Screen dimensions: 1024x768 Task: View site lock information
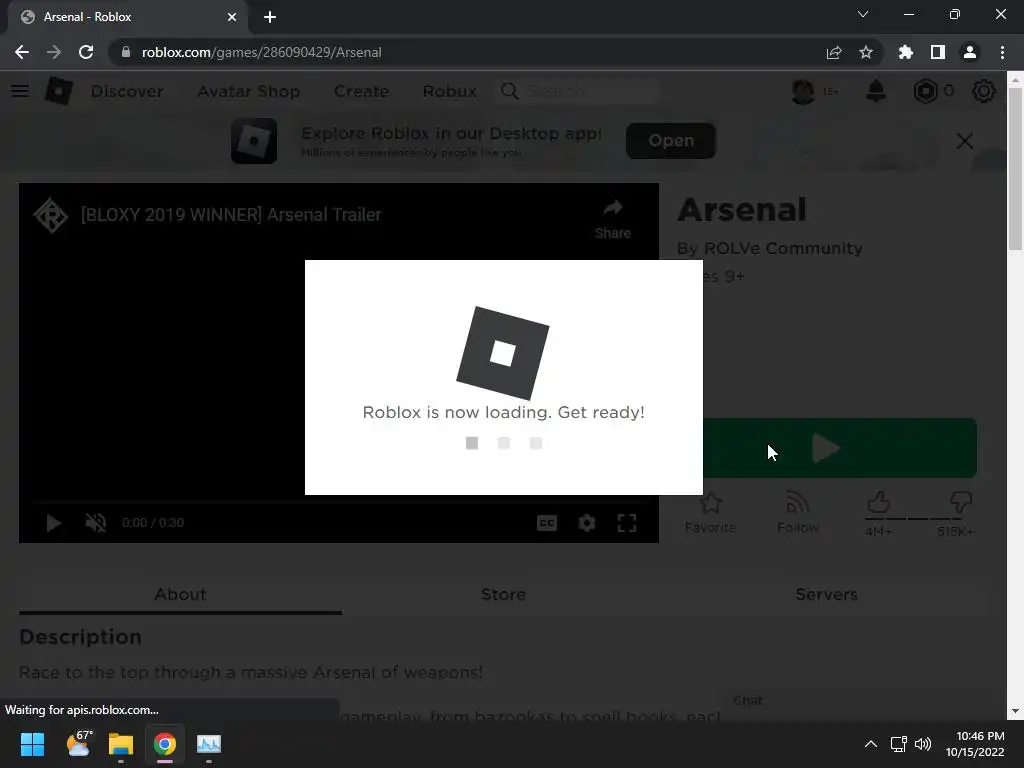coord(126,52)
